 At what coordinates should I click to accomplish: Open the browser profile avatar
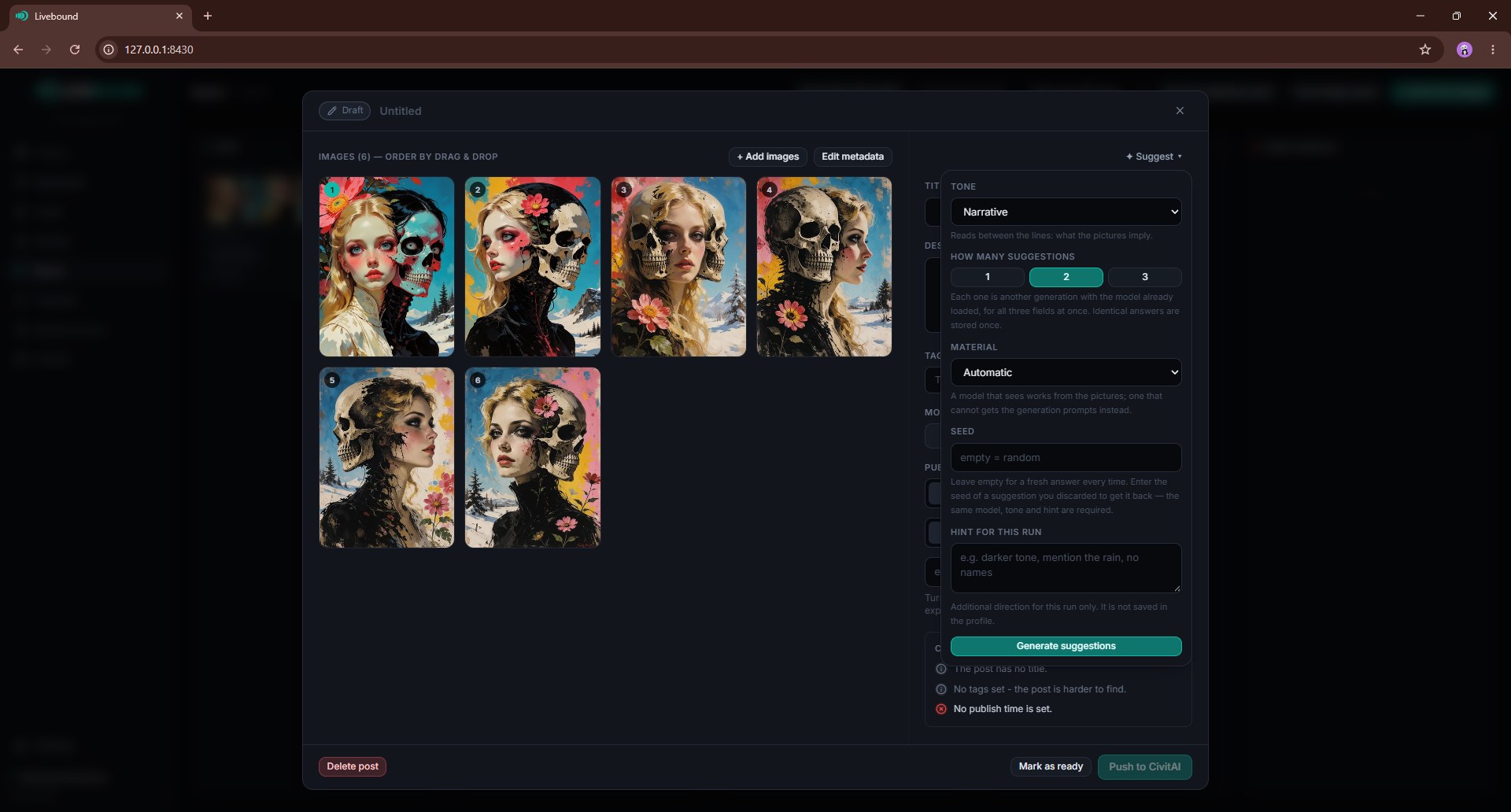click(x=1465, y=50)
